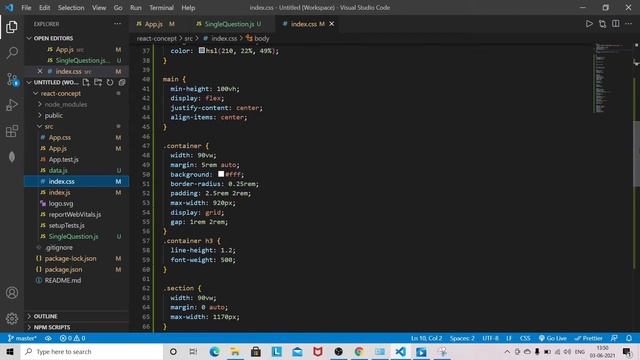Change the UTF-8 encoding setting
This screenshot has height=360, width=640.
point(490,338)
